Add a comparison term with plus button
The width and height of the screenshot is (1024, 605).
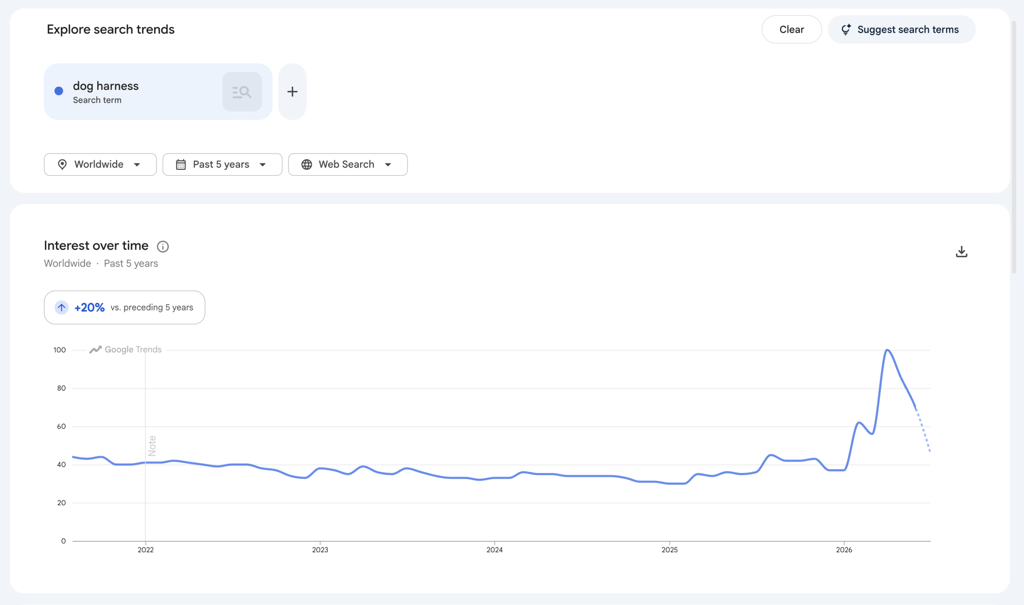292,91
